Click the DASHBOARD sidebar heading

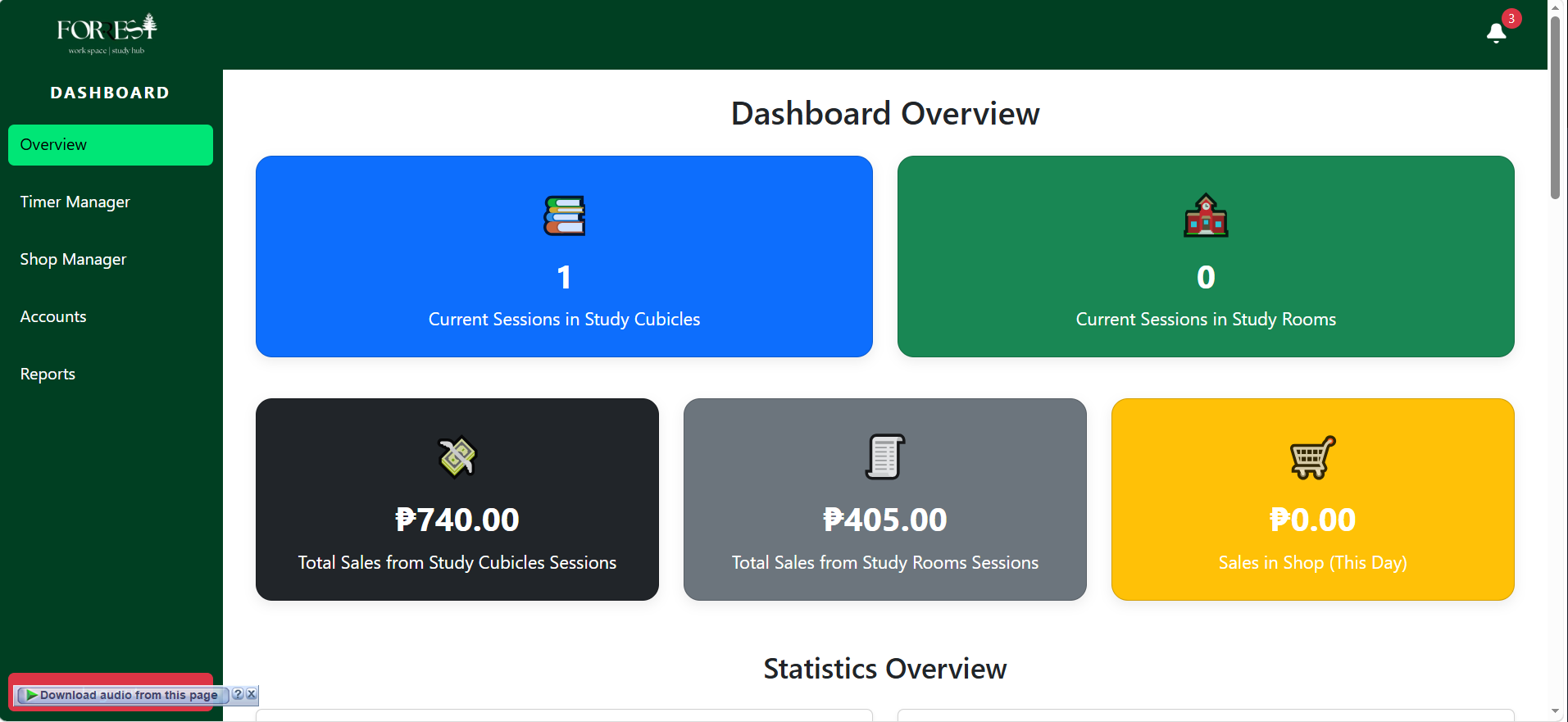110,93
